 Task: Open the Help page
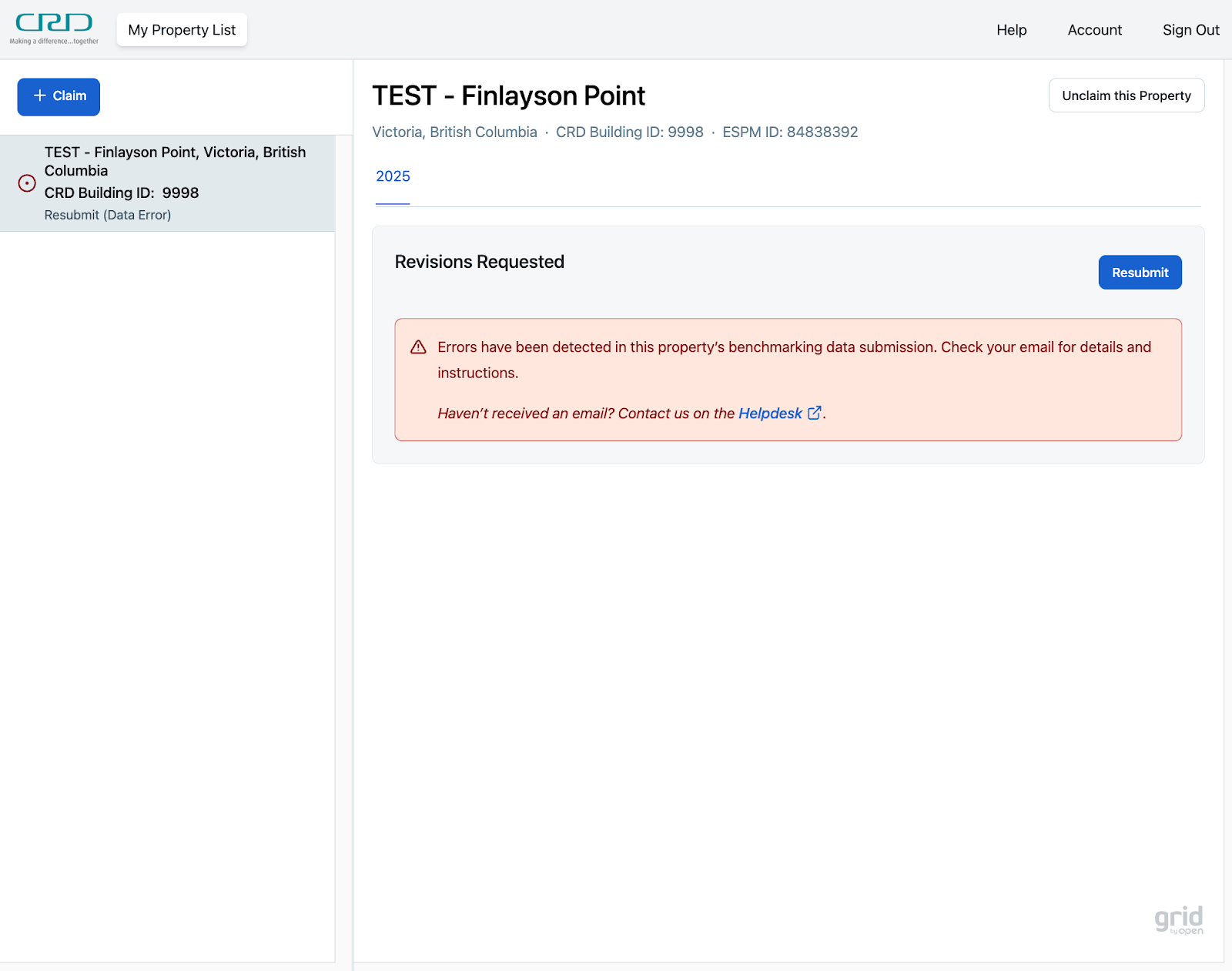click(1011, 30)
